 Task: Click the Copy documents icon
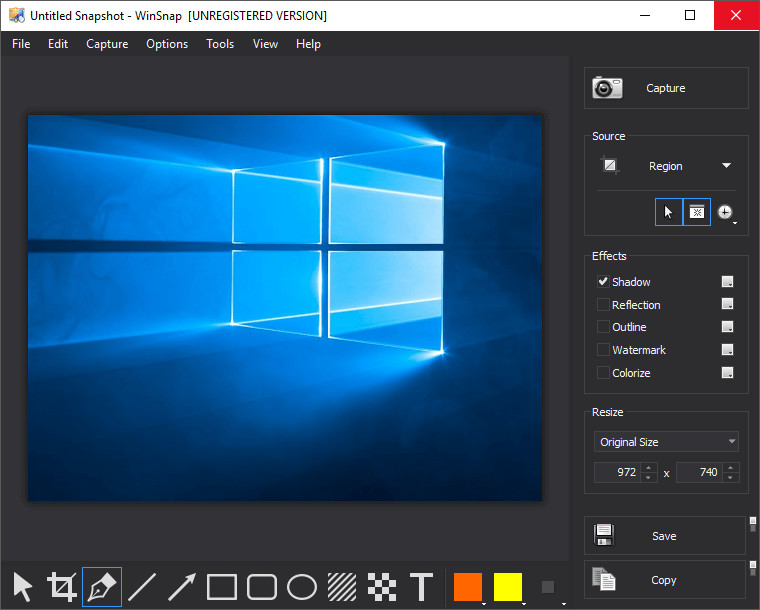604,579
